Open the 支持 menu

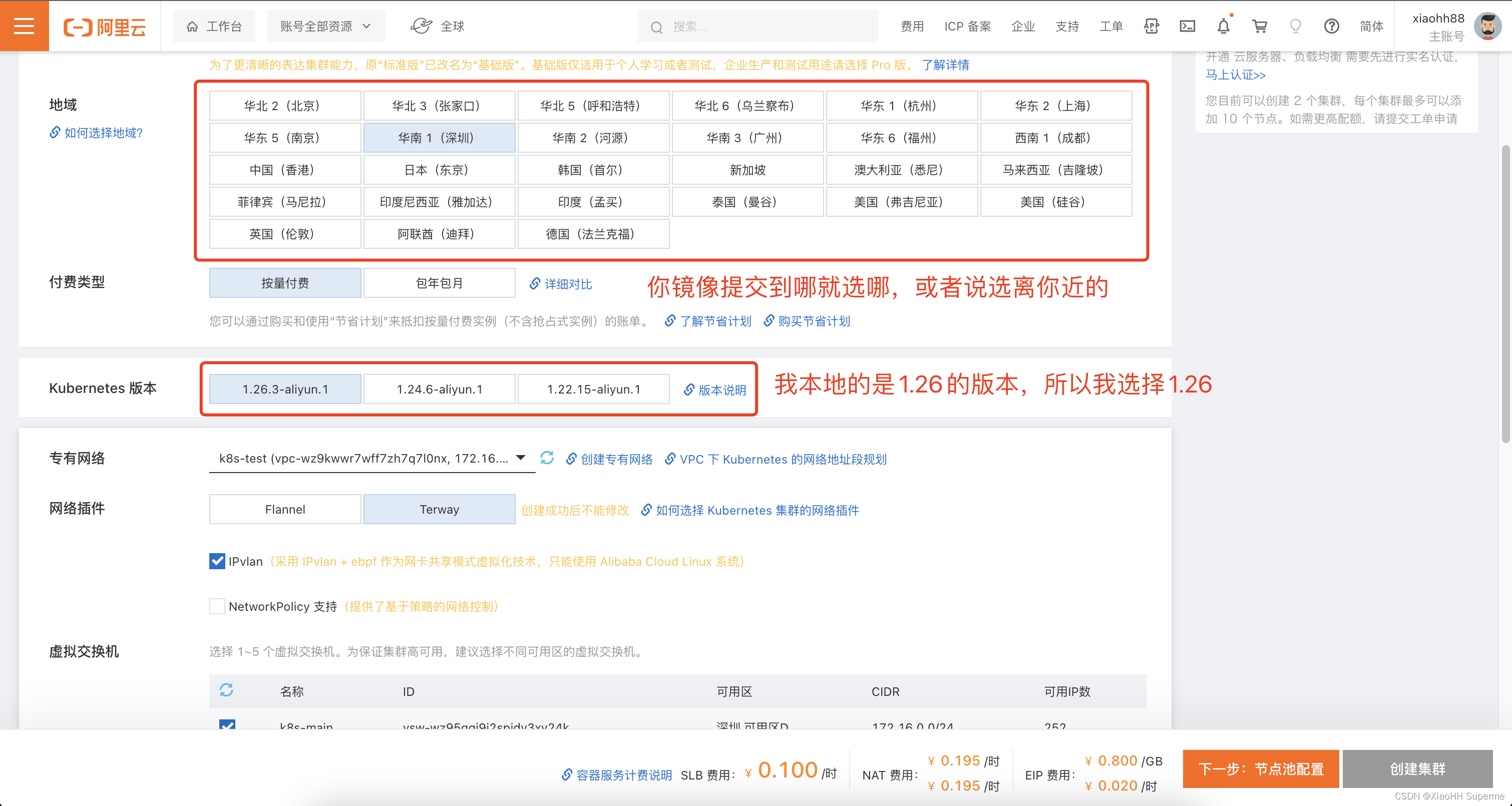coord(1067,27)
